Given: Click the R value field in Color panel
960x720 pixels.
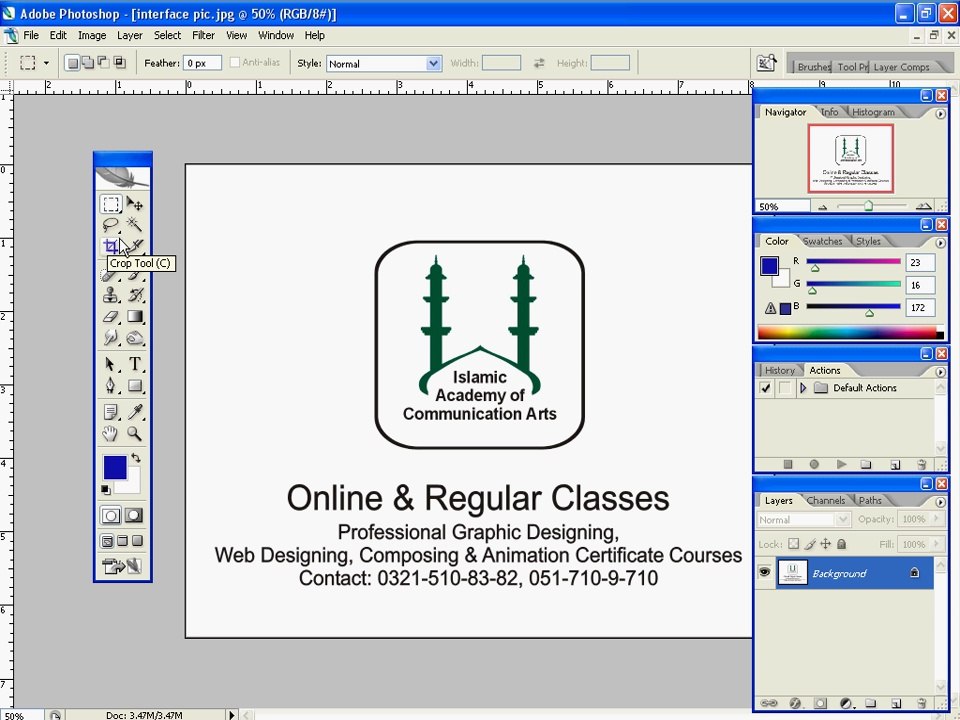Looking at the screenshot, I should (920, 262).
